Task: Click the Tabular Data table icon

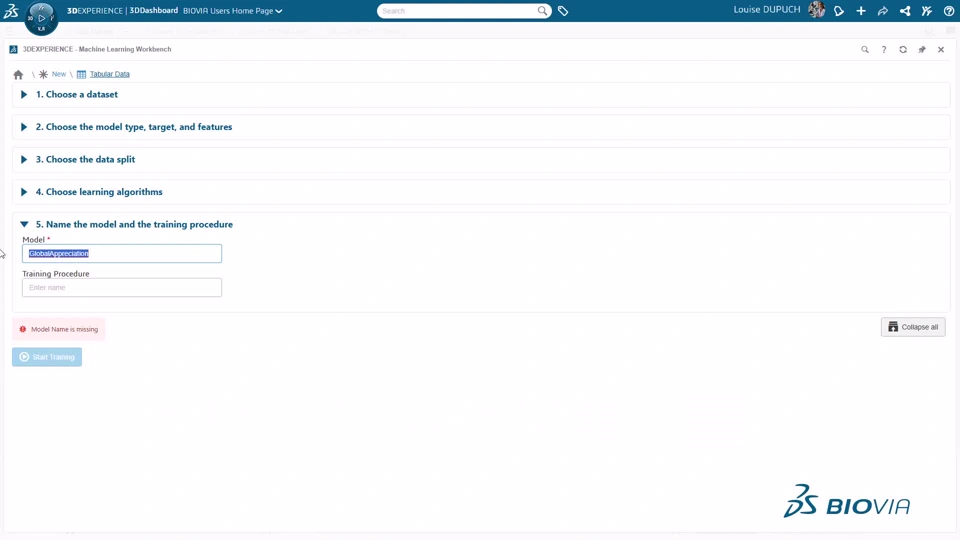Action: [81, 74]
